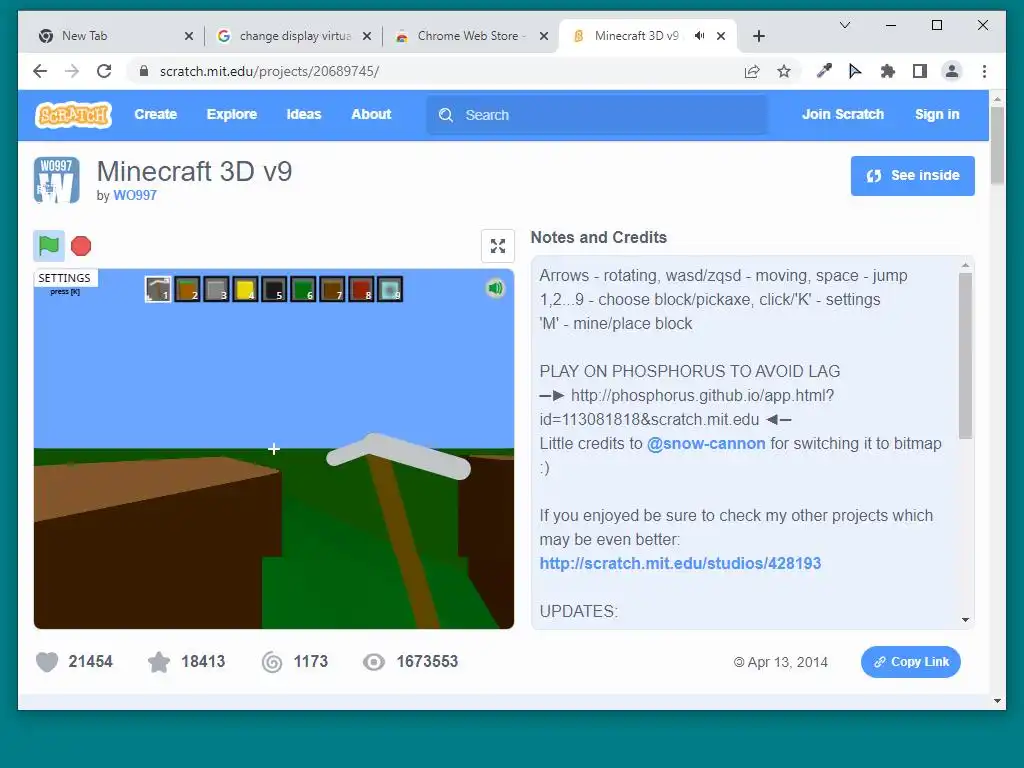Love the project with the heart icon

point(47,662)
